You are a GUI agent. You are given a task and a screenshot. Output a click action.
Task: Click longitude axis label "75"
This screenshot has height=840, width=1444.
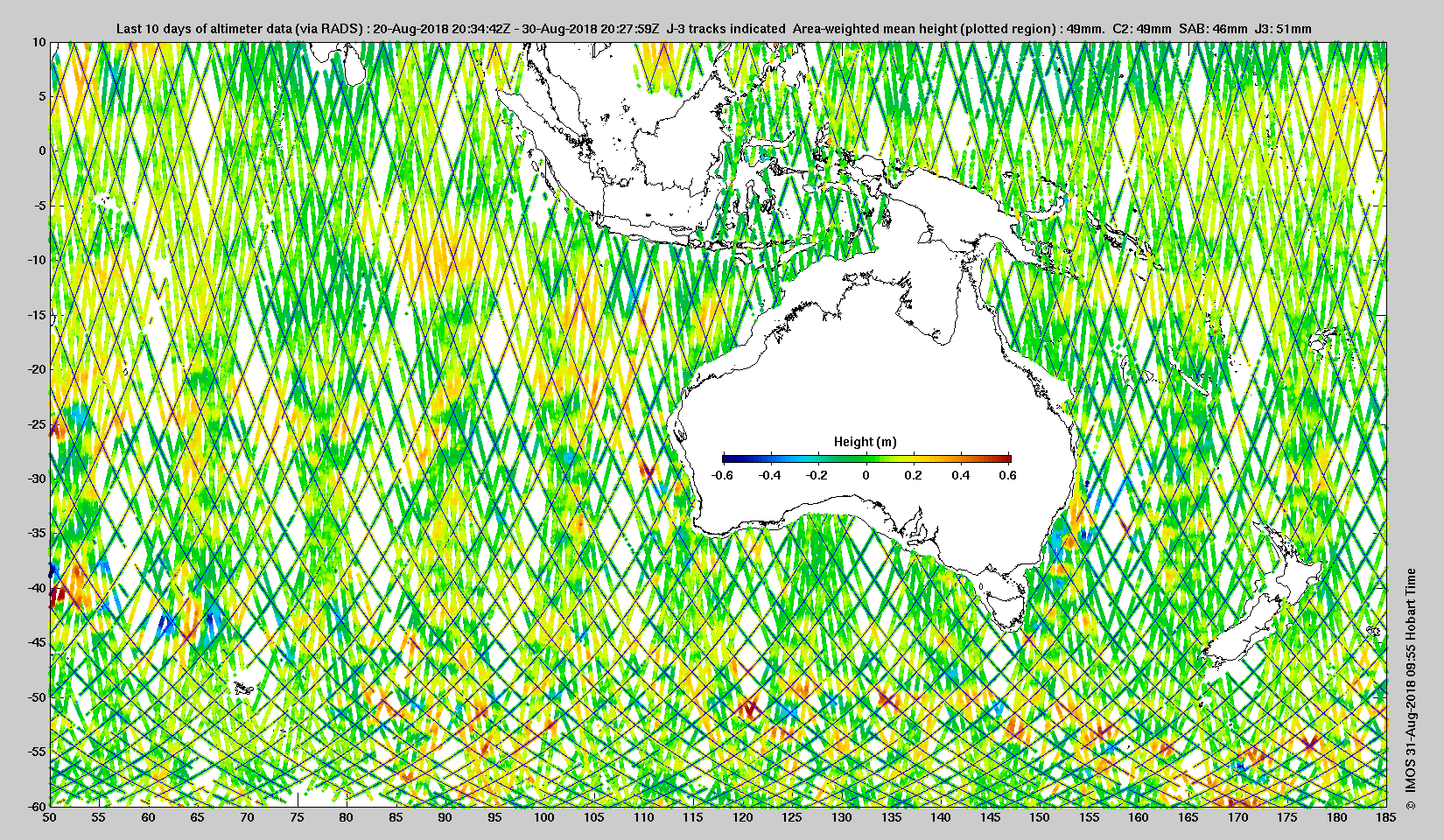click(x=297, y=817)
